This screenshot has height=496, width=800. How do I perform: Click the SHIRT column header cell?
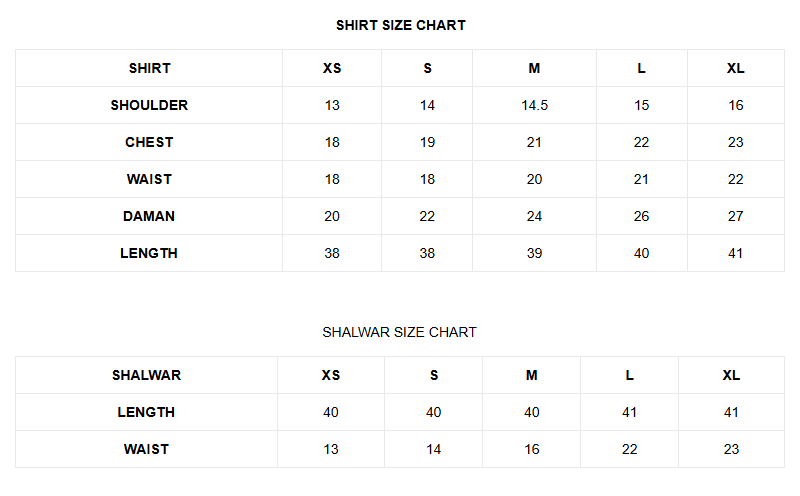coord(149,68)
